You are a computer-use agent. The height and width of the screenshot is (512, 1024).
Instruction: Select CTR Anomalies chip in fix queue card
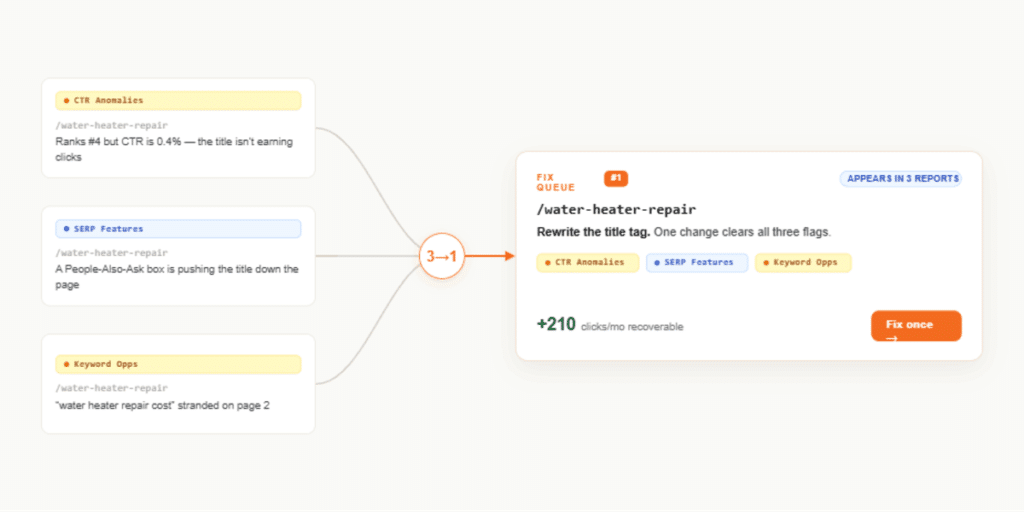pyautogui.click(x=588, y=263)
